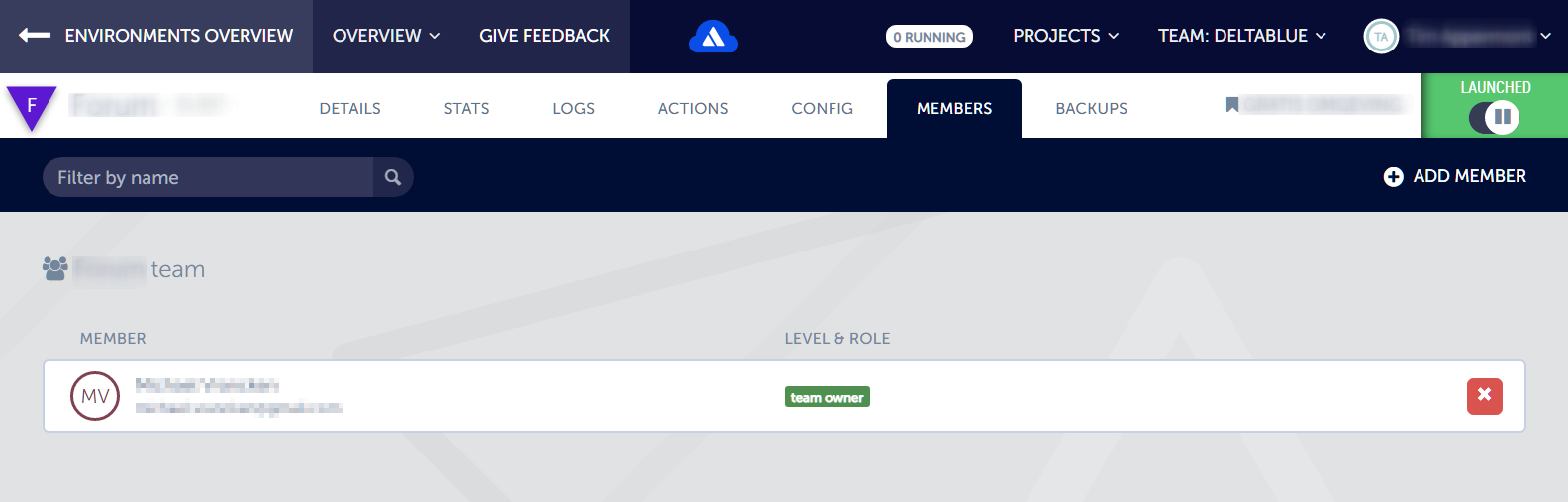Switch to the Details tab
The image size is (1568, 502).
click(349, 108)
